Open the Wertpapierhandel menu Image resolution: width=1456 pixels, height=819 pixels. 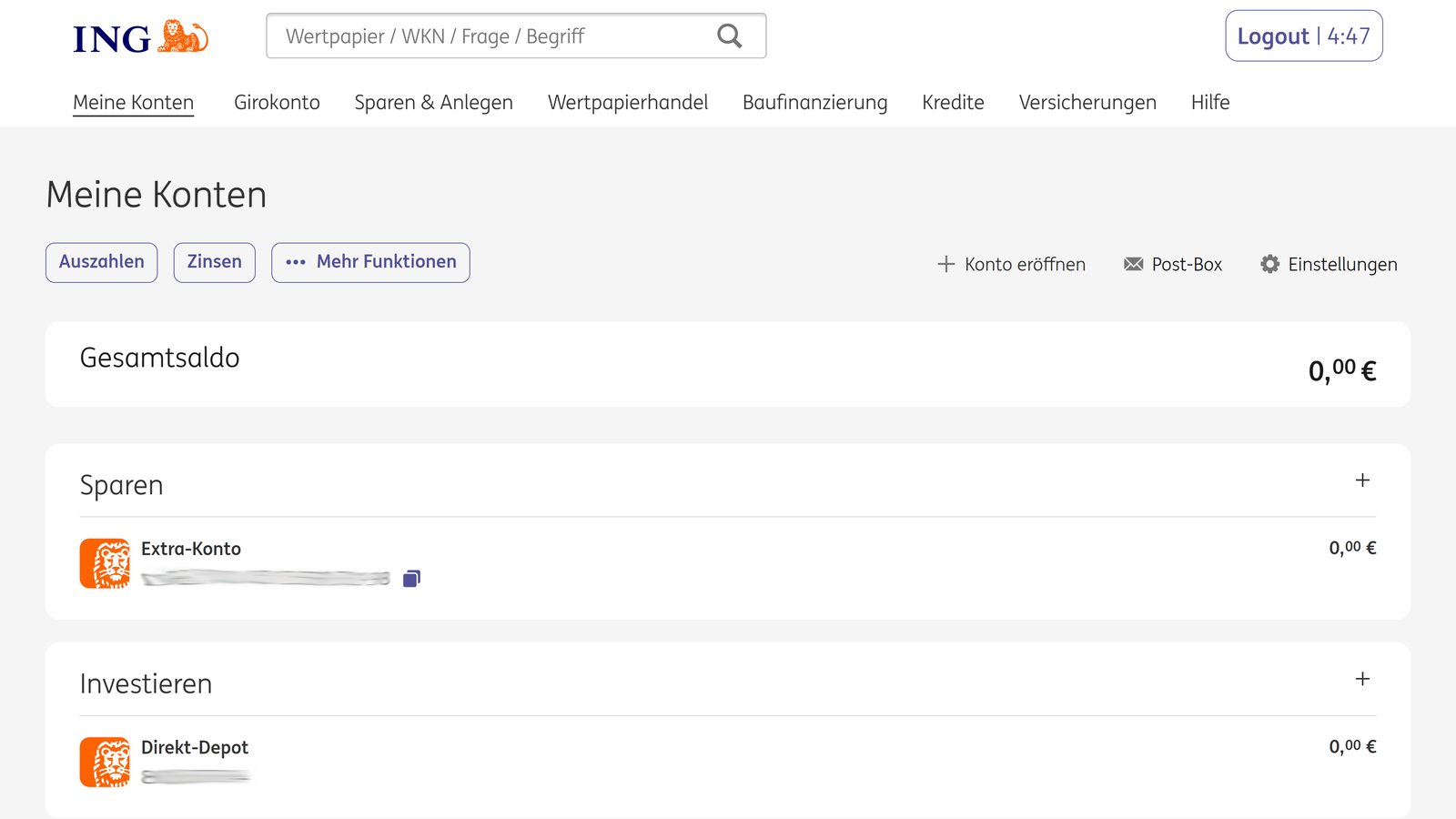627,102
